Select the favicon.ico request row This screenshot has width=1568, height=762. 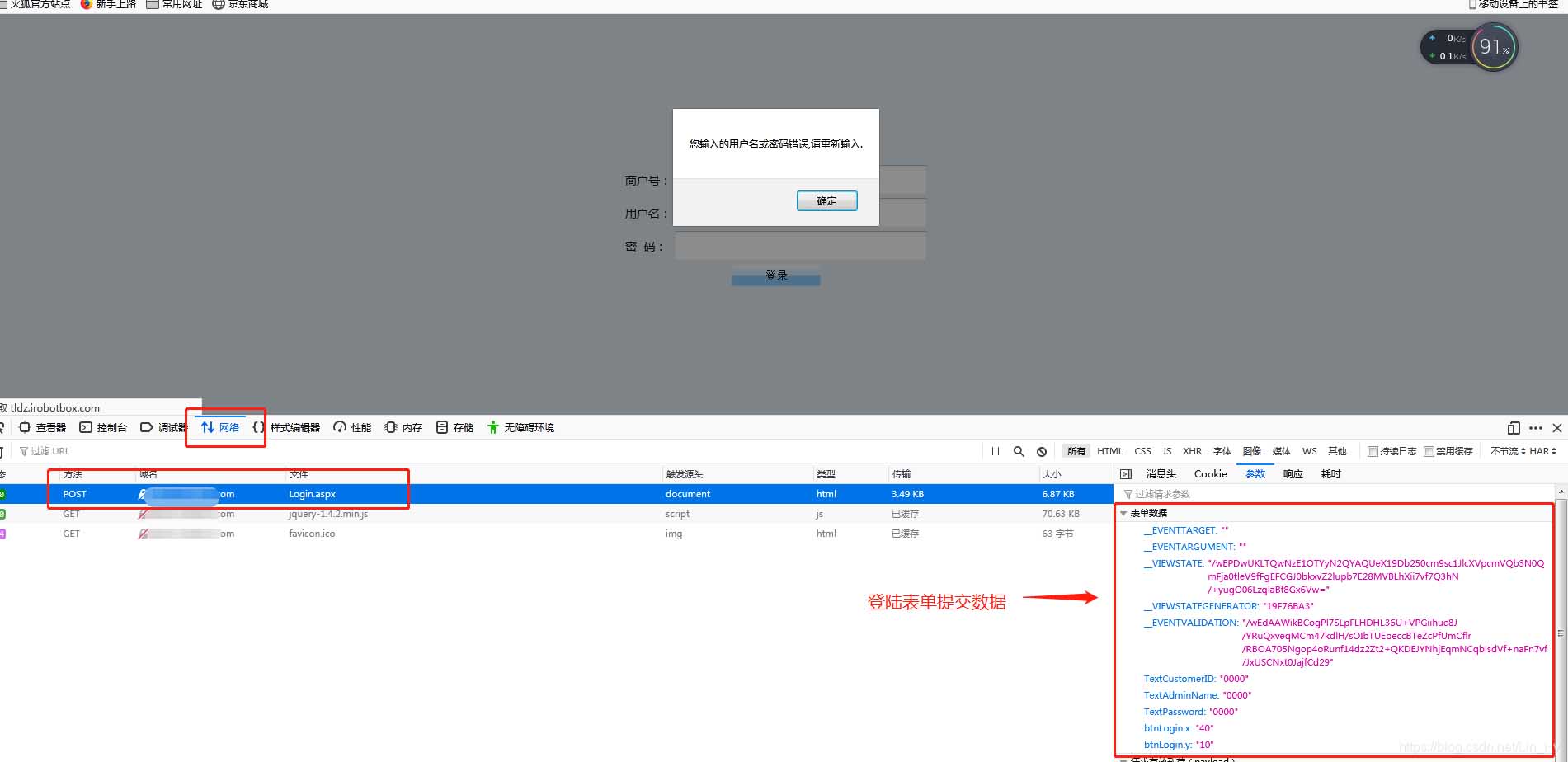[556, 534]
